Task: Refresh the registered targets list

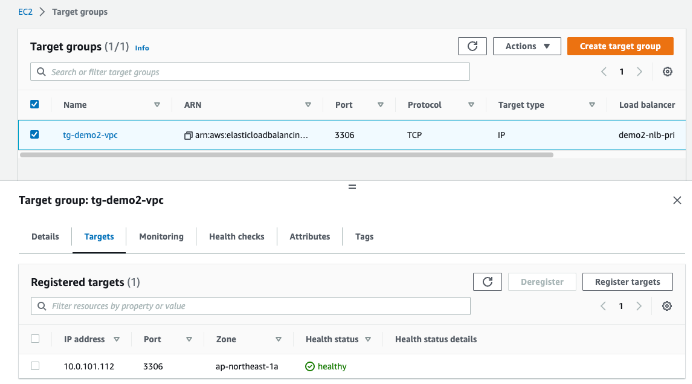Action: 487,282
